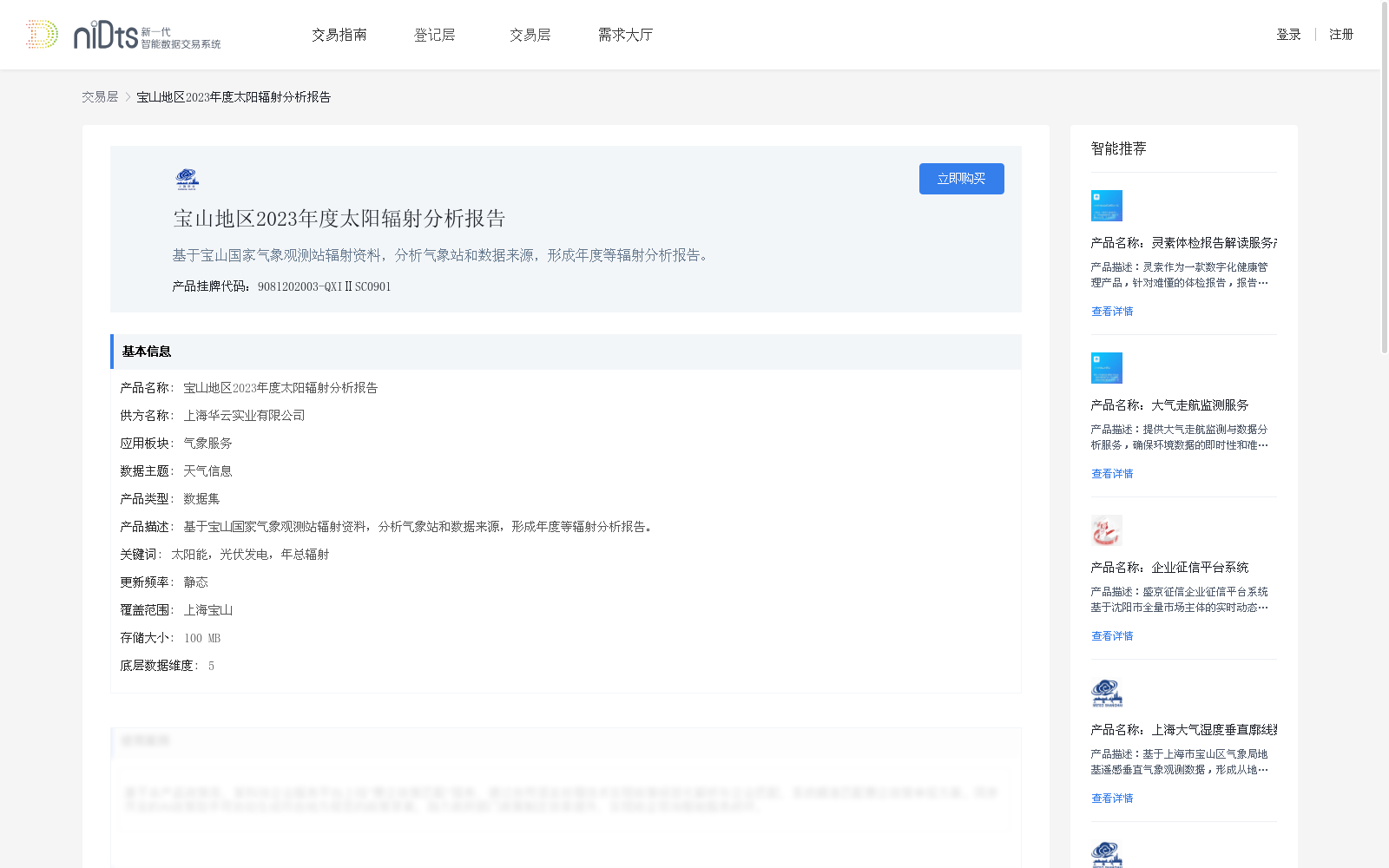Click the product code 9081202003-QXIⅡSC0901
The height and width of the screenshot is (868, 1389).
[325, 286]
